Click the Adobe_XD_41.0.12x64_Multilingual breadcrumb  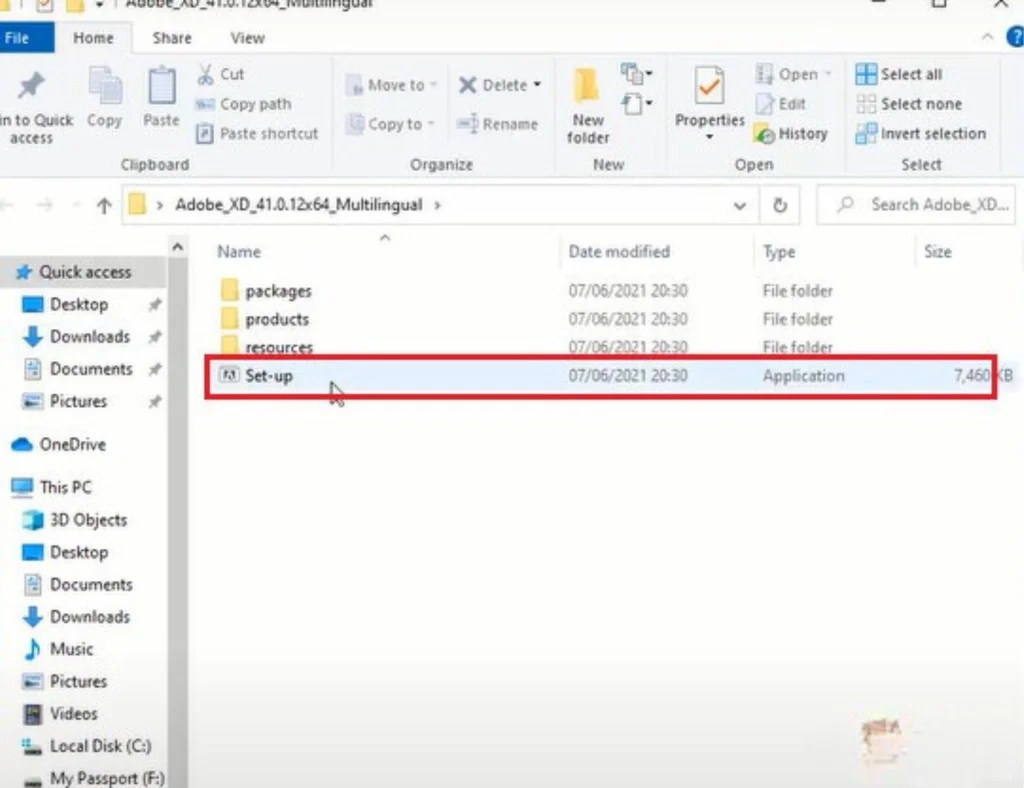(298, 205)
